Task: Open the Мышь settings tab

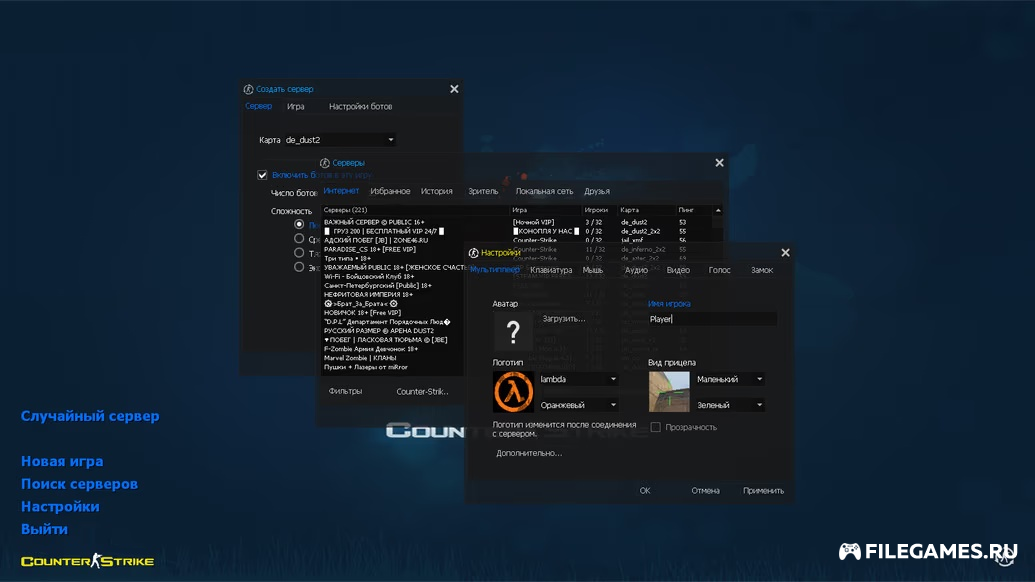Action: [593, 270]
